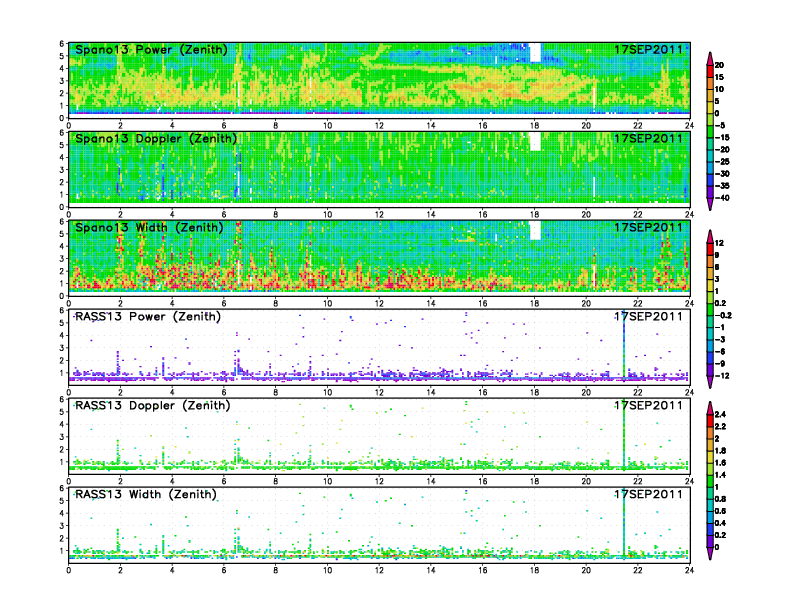Click the 17SEP2011 date in RASS13 Power panel
The width and height of the screenshot is (792, 612).
tap(649, 316)
